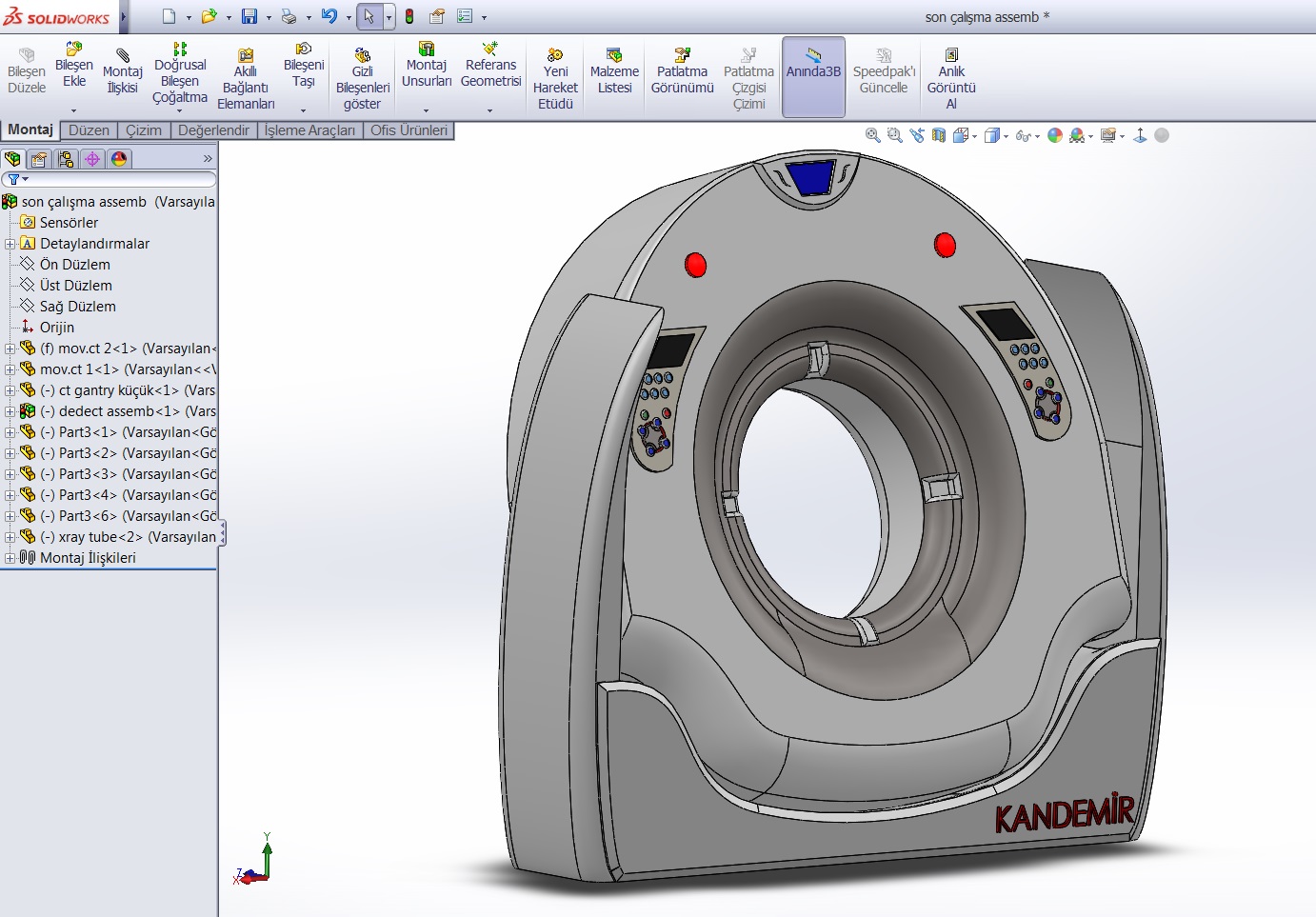The image size is (1316, 917).
Task: Toggle the Anında3B Instant3D button
Action: pos(813,76)
